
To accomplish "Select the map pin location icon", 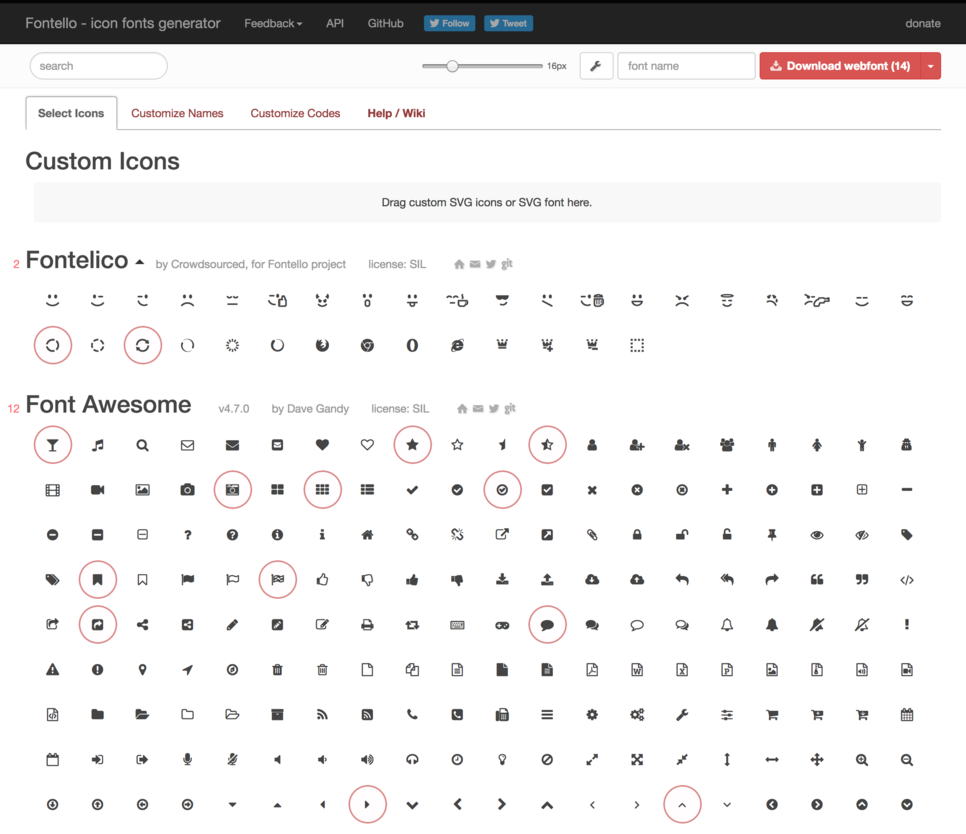I will [142, 670].
